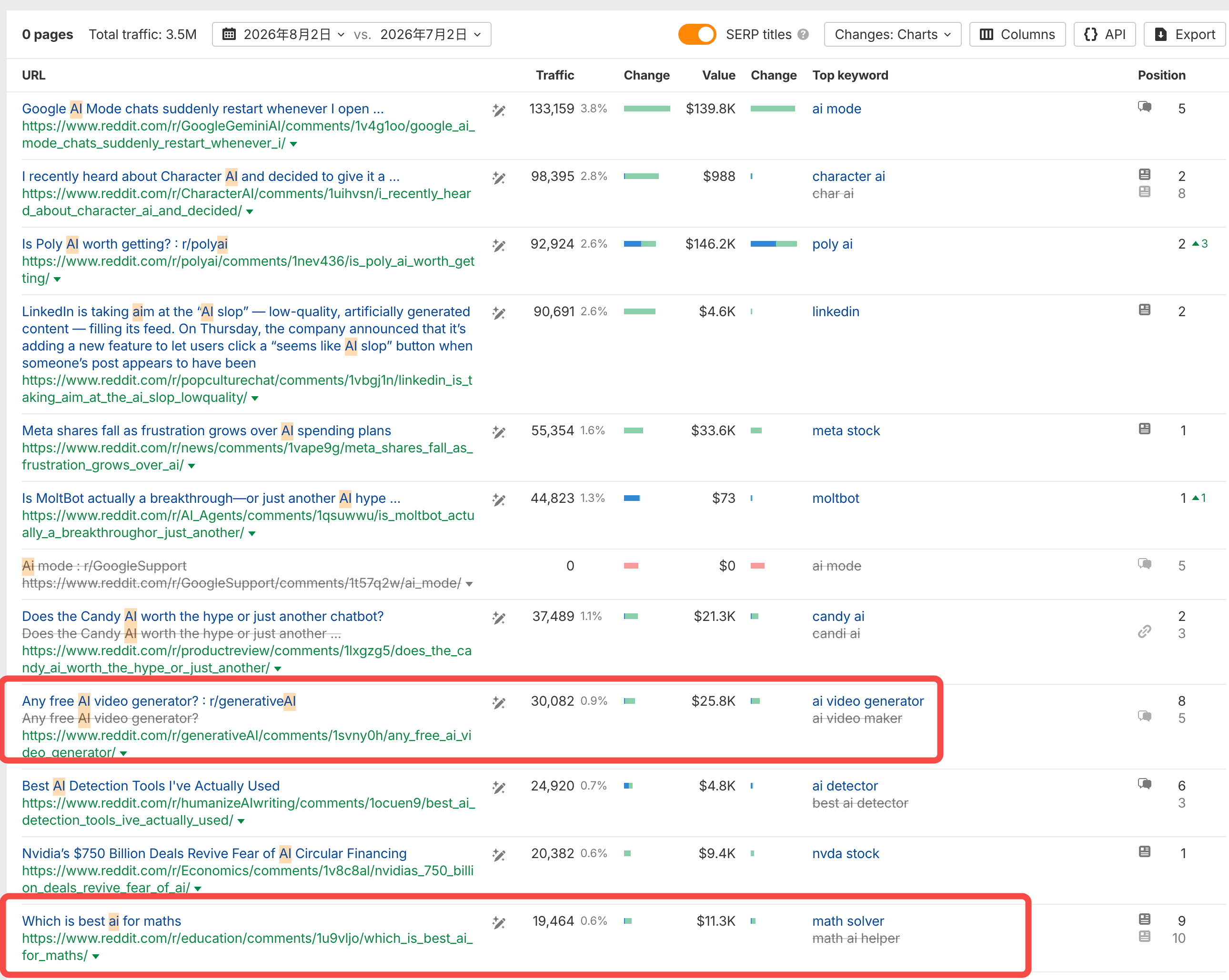This screenshot has height=980, width=1229.
Task: Expand the URL caret for the AI_Agents moltbot link
Action: [x=252, y=534]
